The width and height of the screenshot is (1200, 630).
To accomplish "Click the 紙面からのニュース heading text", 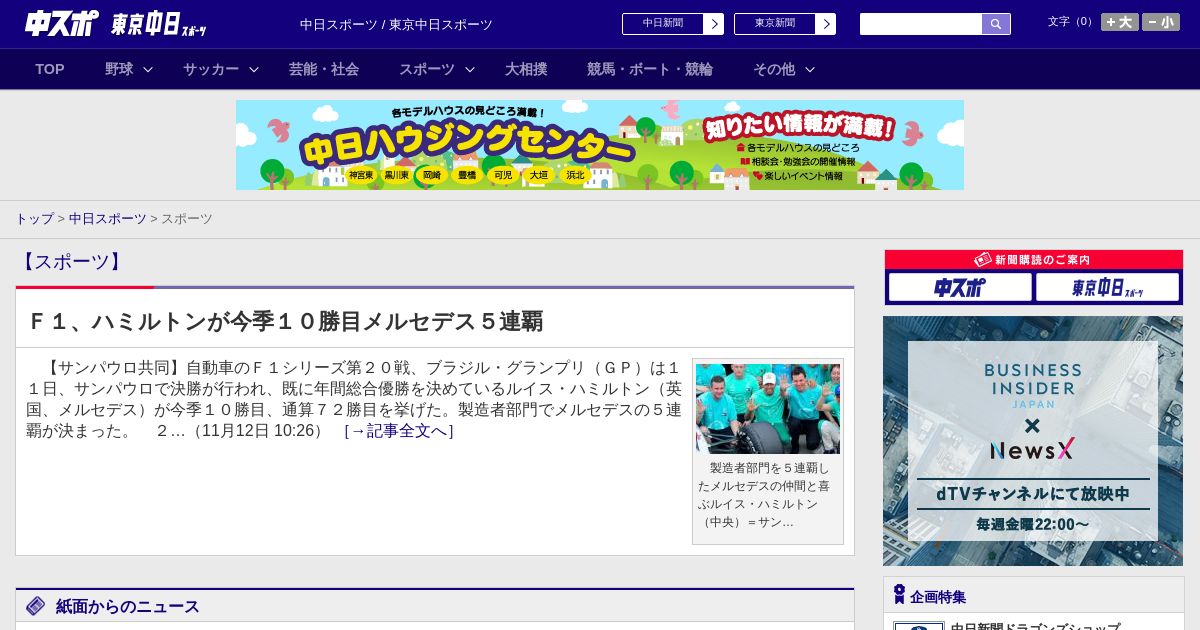I will [128, 606].
